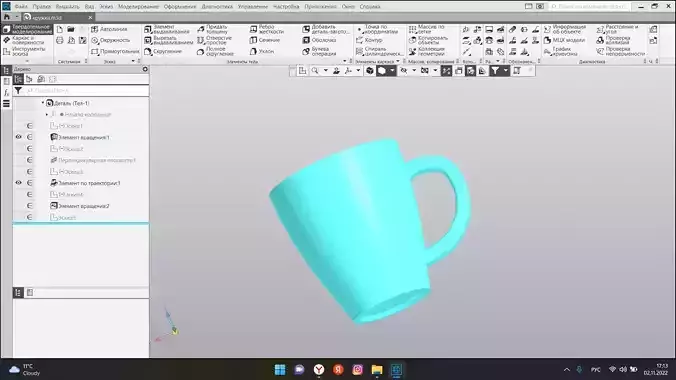Click Отверстие простое hole tool
676x380 pixels.
point(215,40)
